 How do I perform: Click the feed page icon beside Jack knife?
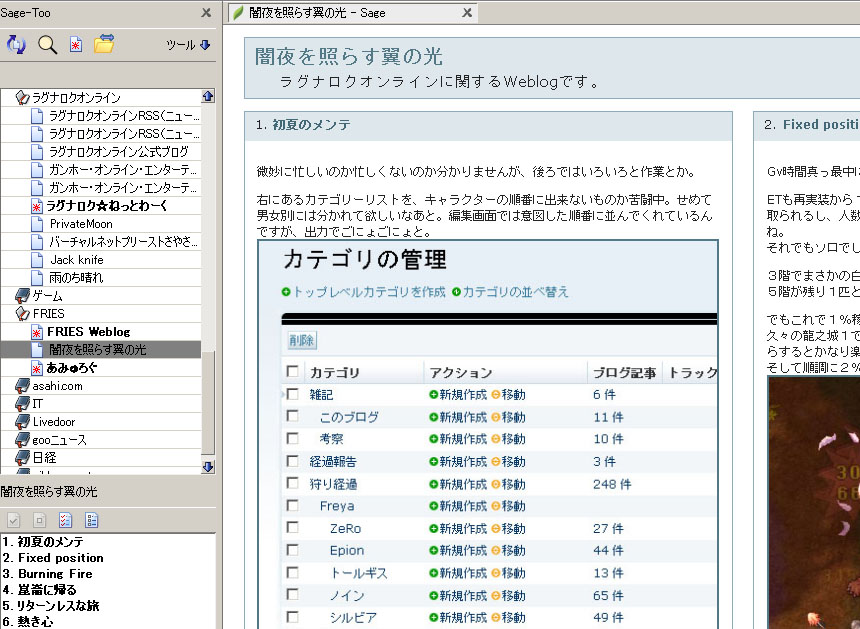pos(37,260)
